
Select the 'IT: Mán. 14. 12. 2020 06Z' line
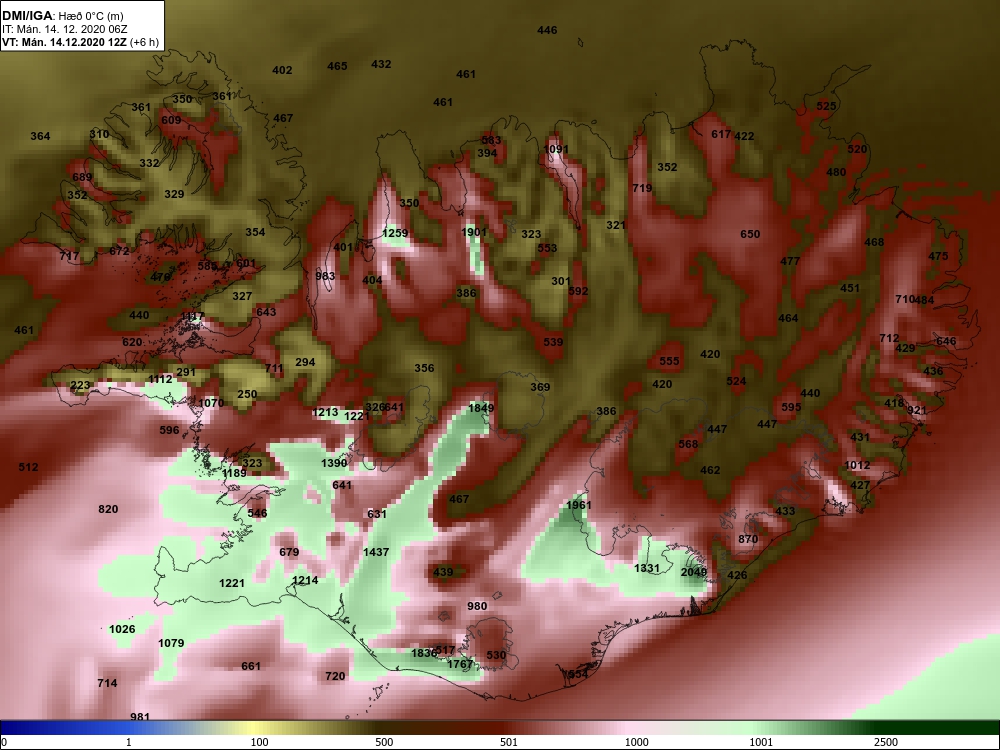(65, 29)
